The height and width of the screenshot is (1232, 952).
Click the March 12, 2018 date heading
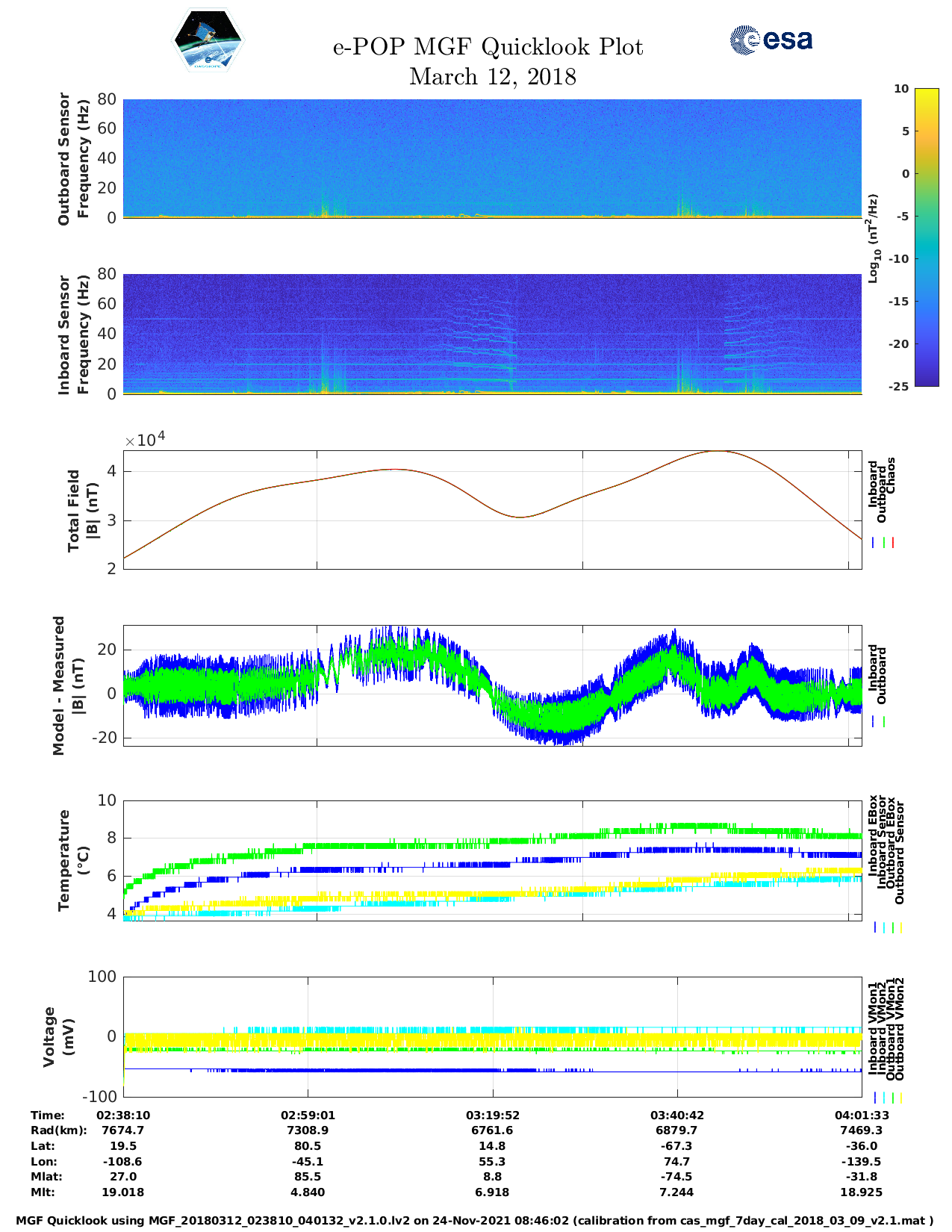[x=492, y=77]
